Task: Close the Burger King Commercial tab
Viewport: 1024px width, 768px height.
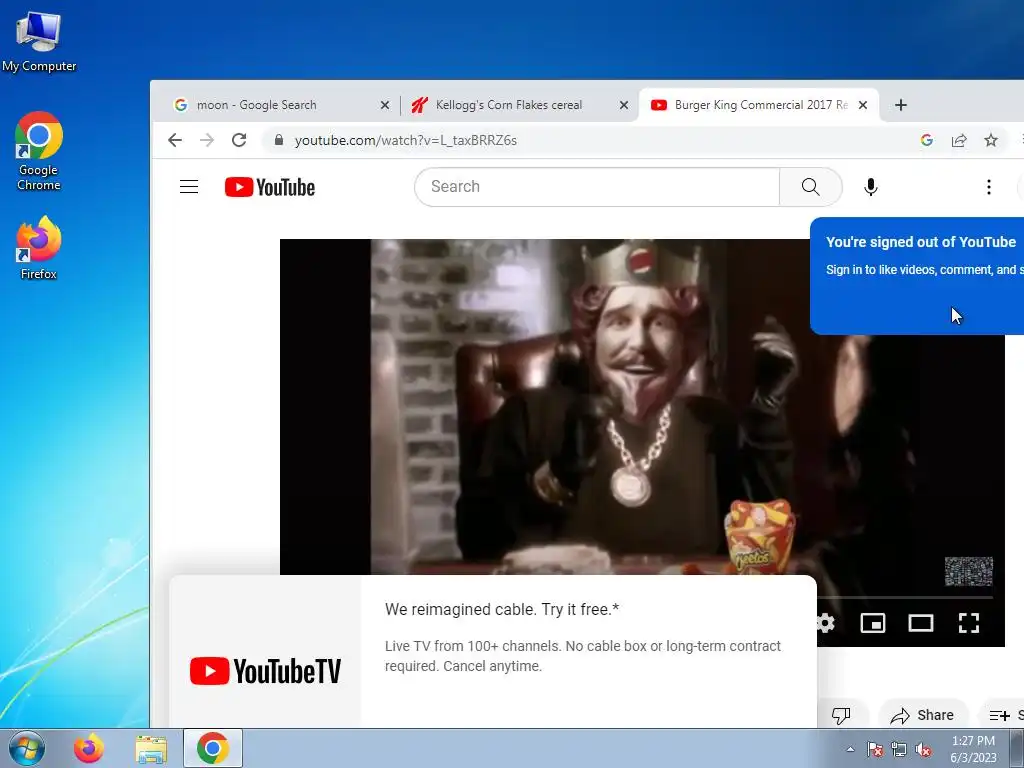Action: coord(863,105)
